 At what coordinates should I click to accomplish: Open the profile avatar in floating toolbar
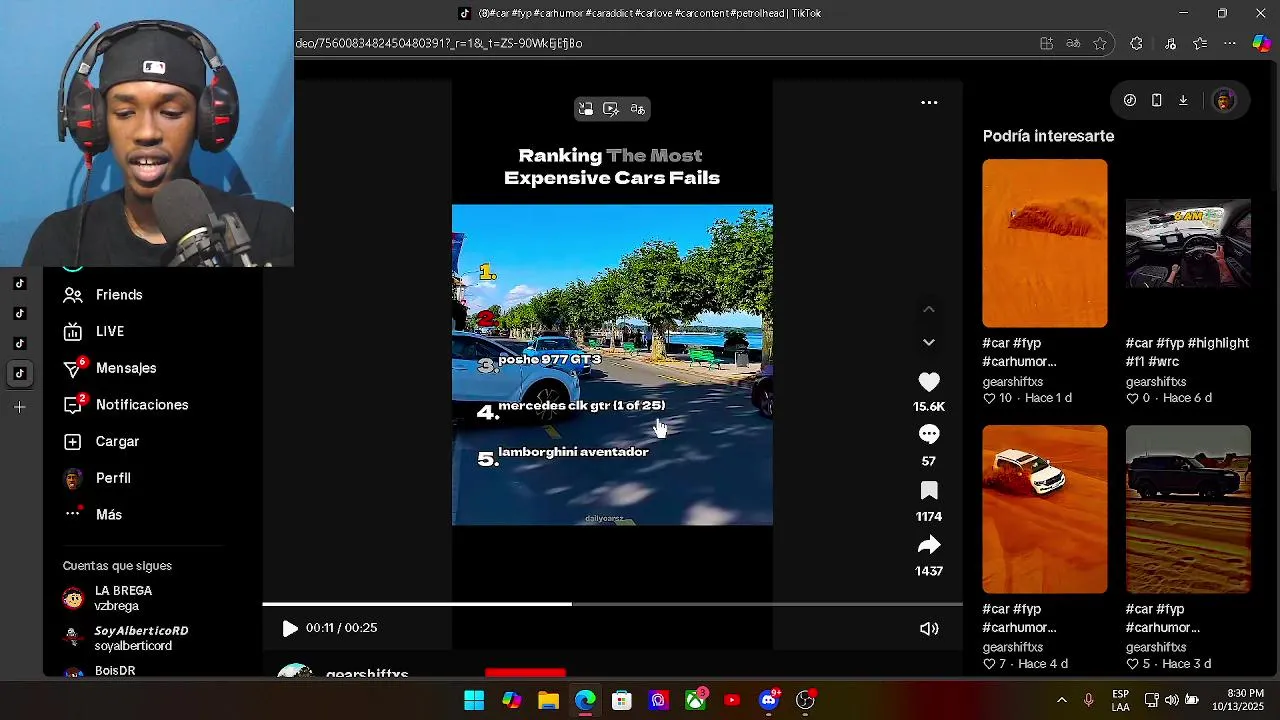click(1224, 100)
